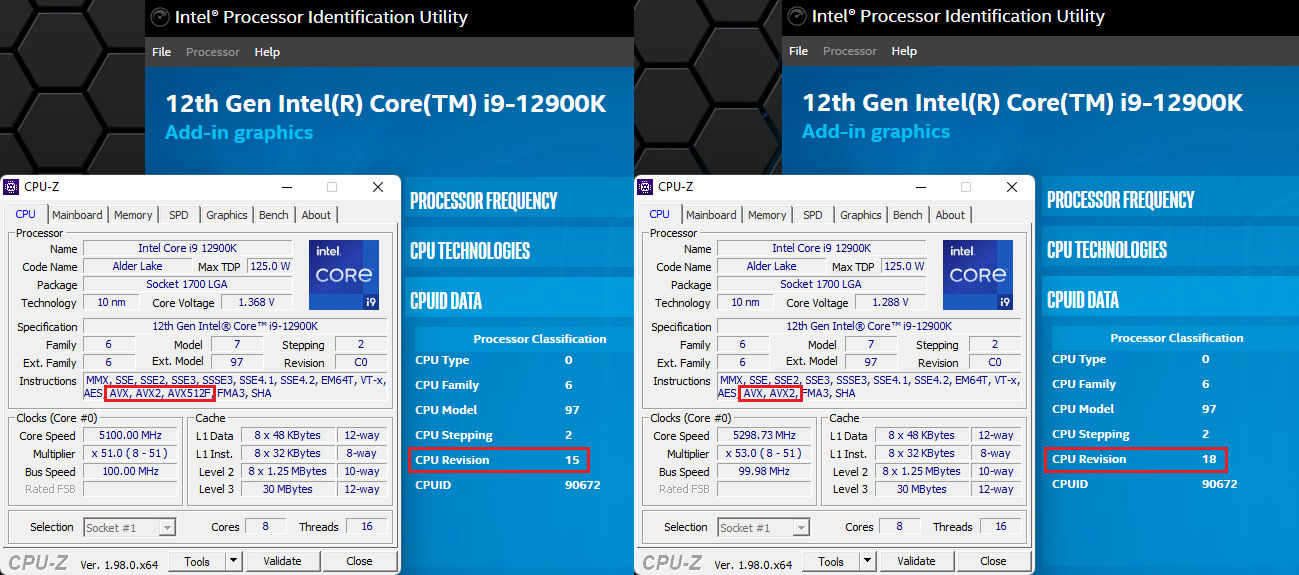Expand CPU TECHNOLOGIES section above CPU Revision 15
The image size is (1299, 575).
pyautogui.click(x=470, y=251)
